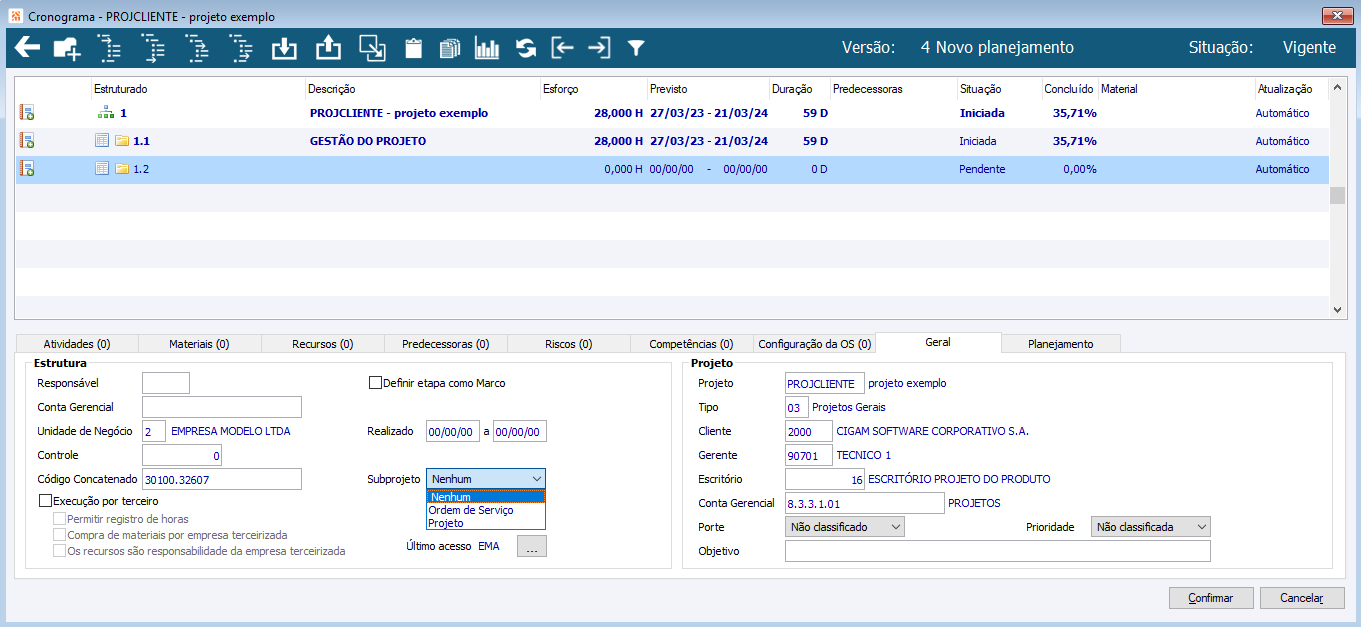Image resolution: width=1361 pixels, height=627 pixels.
Task: Click the add-row icon of row 1
Action: tap(27, 113)
